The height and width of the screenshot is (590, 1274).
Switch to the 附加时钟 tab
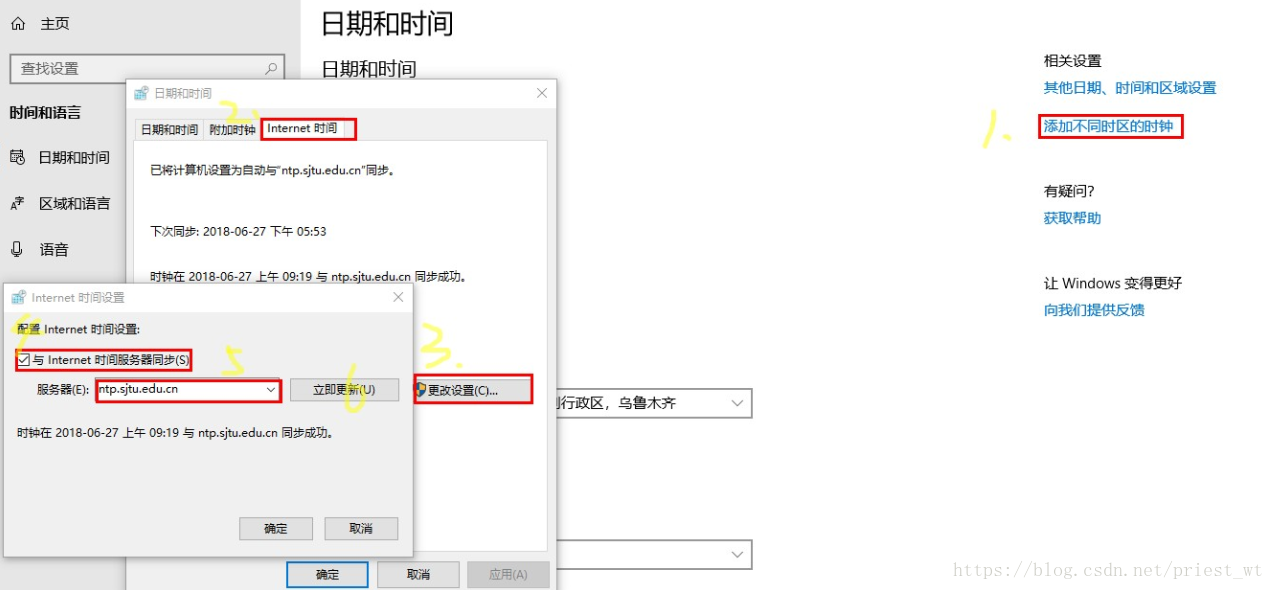[x=232, y=130]
